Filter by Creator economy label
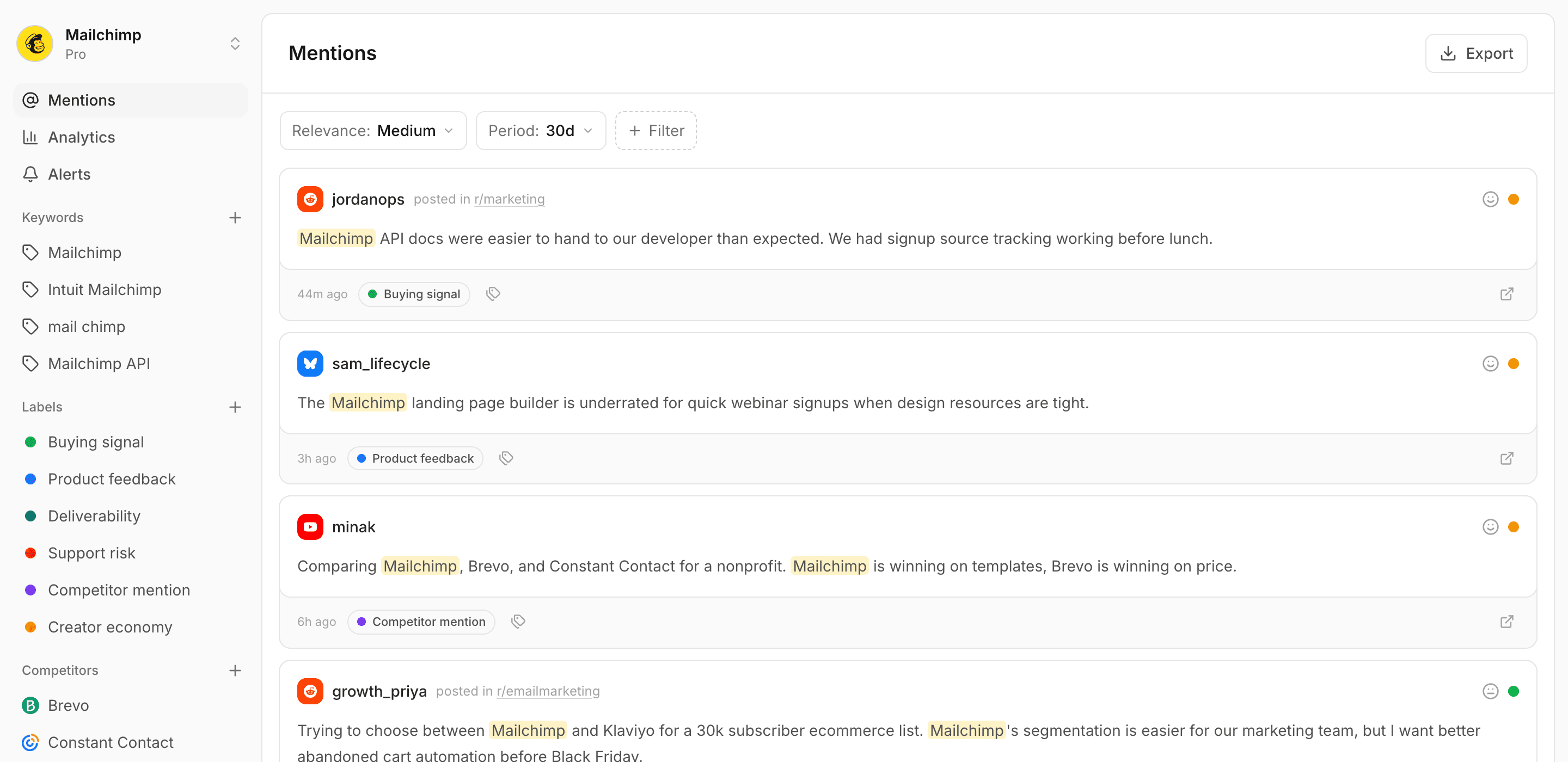 point(130,628)
